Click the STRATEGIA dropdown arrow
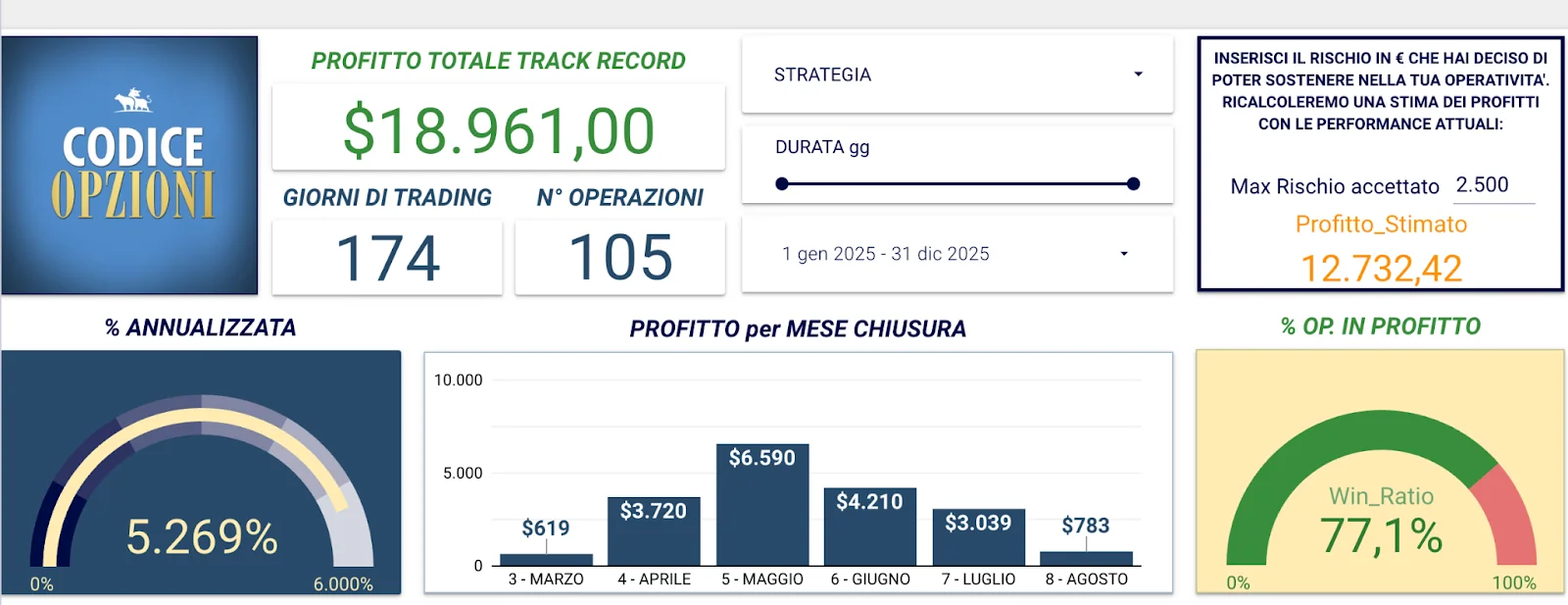This screenshot has height=605, width=1568. tap(1138, 75)
